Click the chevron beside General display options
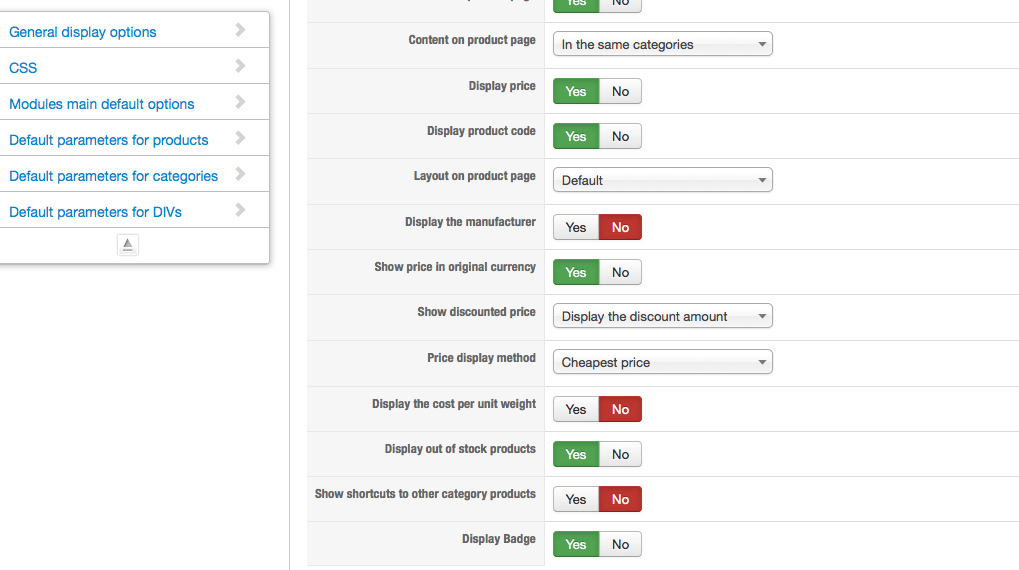Screen dimensions: 1019x570 click(x=240, y=30)
